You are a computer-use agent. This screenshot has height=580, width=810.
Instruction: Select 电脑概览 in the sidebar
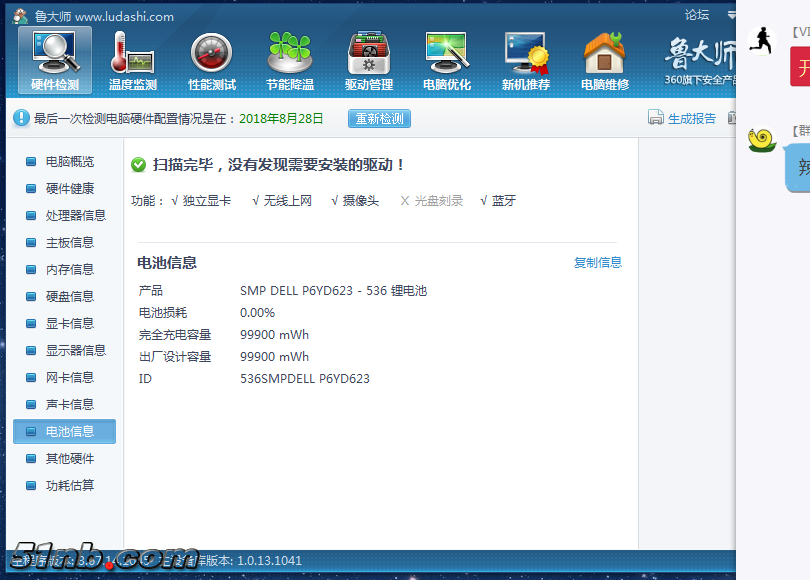pyautogui.click(x=69, y=161)
